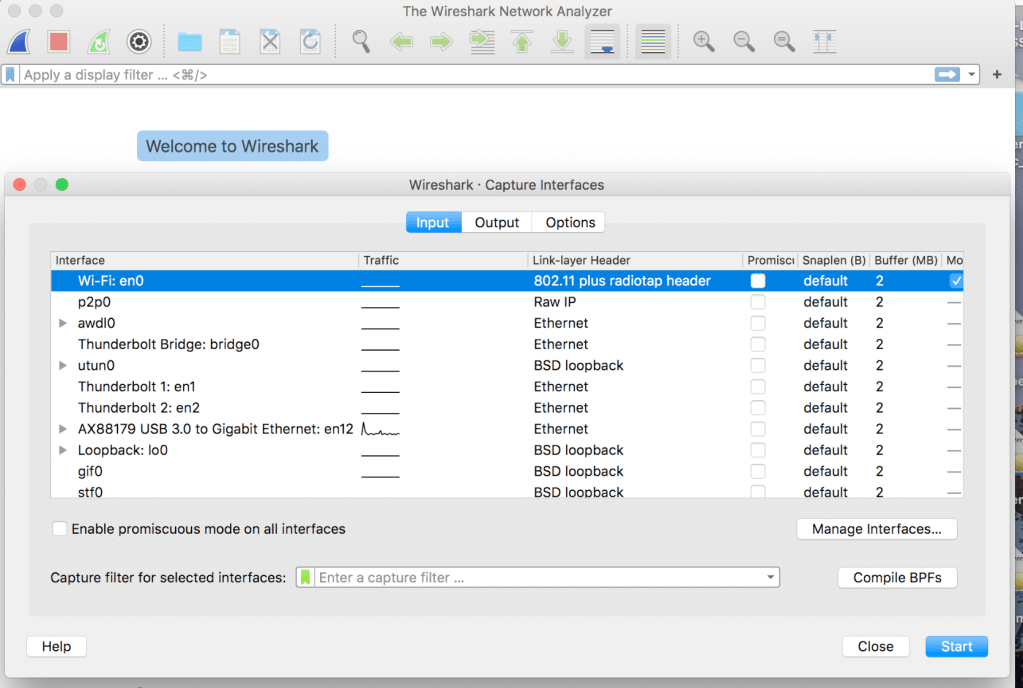Open capture options gear icon

click(x=139, y=42)
